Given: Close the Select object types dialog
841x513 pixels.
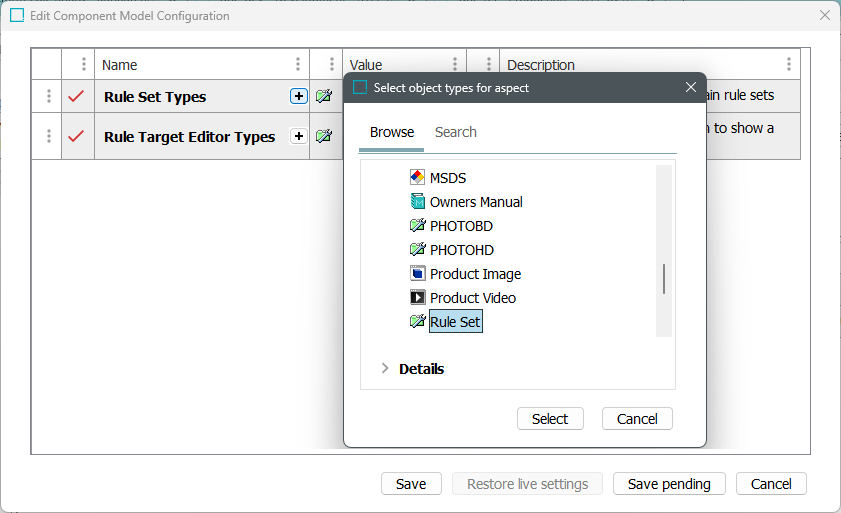Looking at the screenshot, I should 691,87.
